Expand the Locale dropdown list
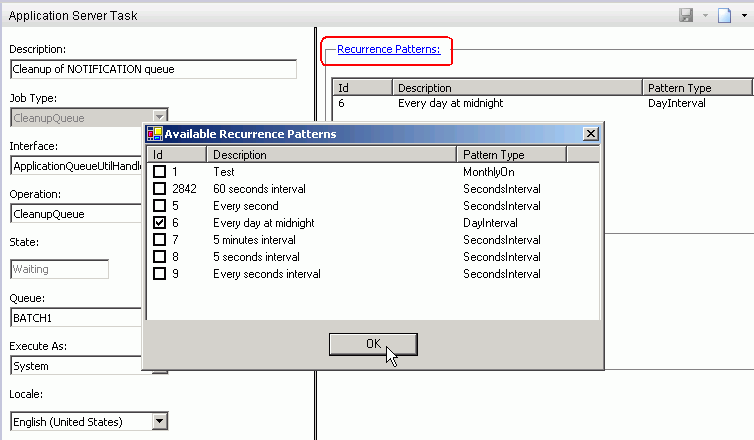Screen dimensions: 754x440 [159, 422]
